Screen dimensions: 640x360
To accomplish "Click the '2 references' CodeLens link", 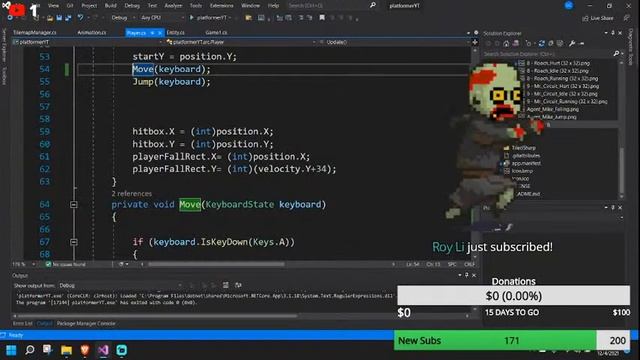I will click(x=131, y=193).
